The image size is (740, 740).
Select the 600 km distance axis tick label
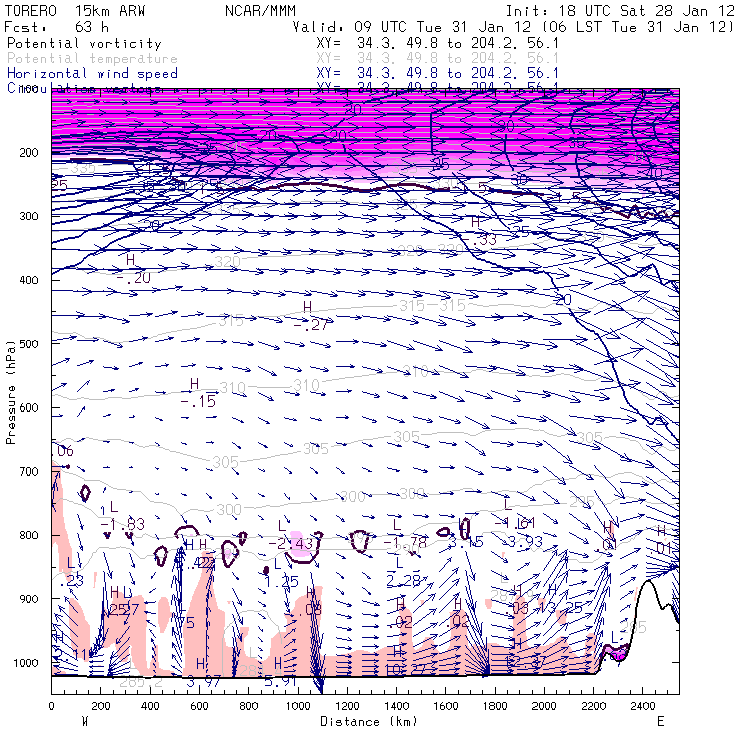(199, 706)
